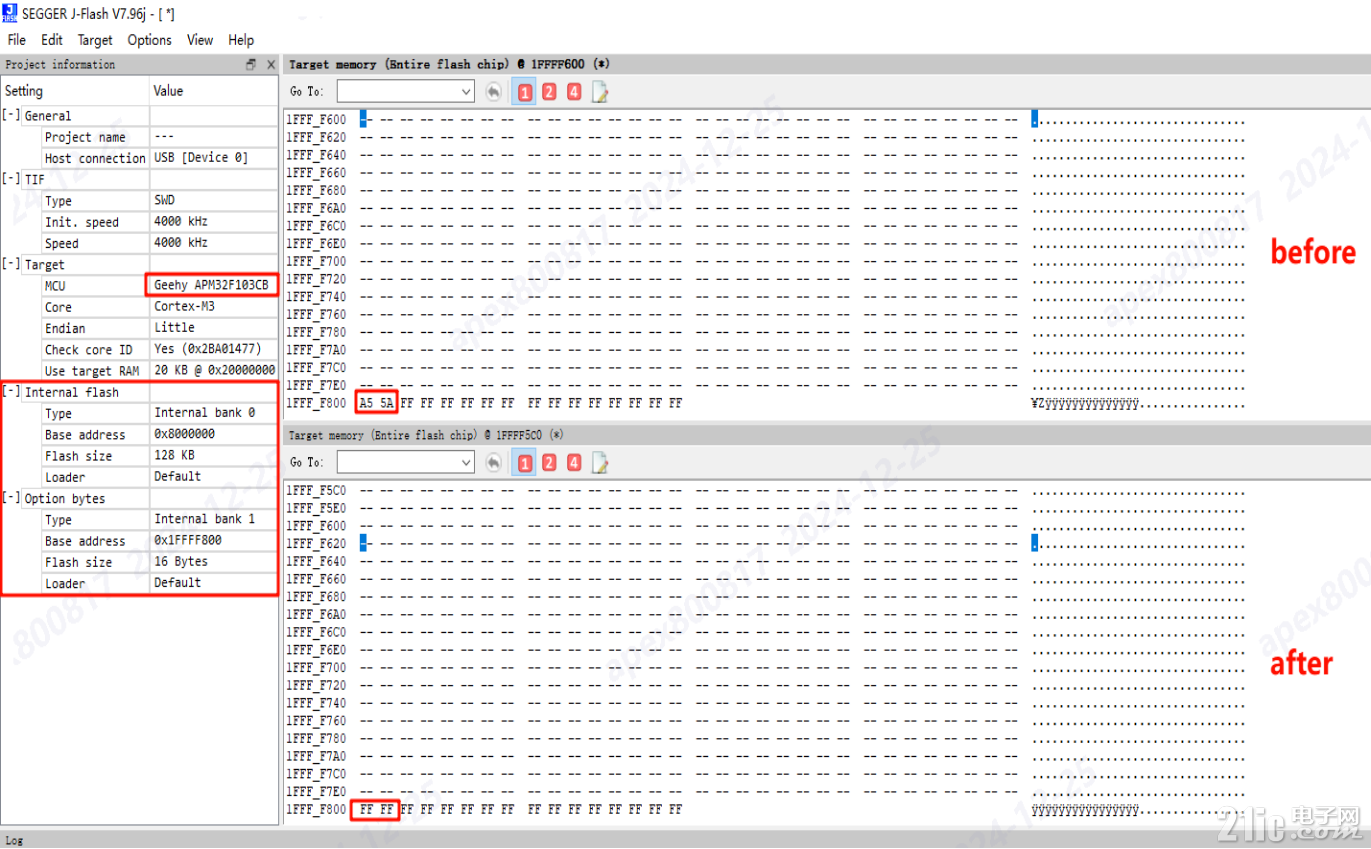1371x849 pixels.
Task: Click address 1FFF_F5C0 in lower memory window
Action: pyautogui.click(x=316, y=490)
